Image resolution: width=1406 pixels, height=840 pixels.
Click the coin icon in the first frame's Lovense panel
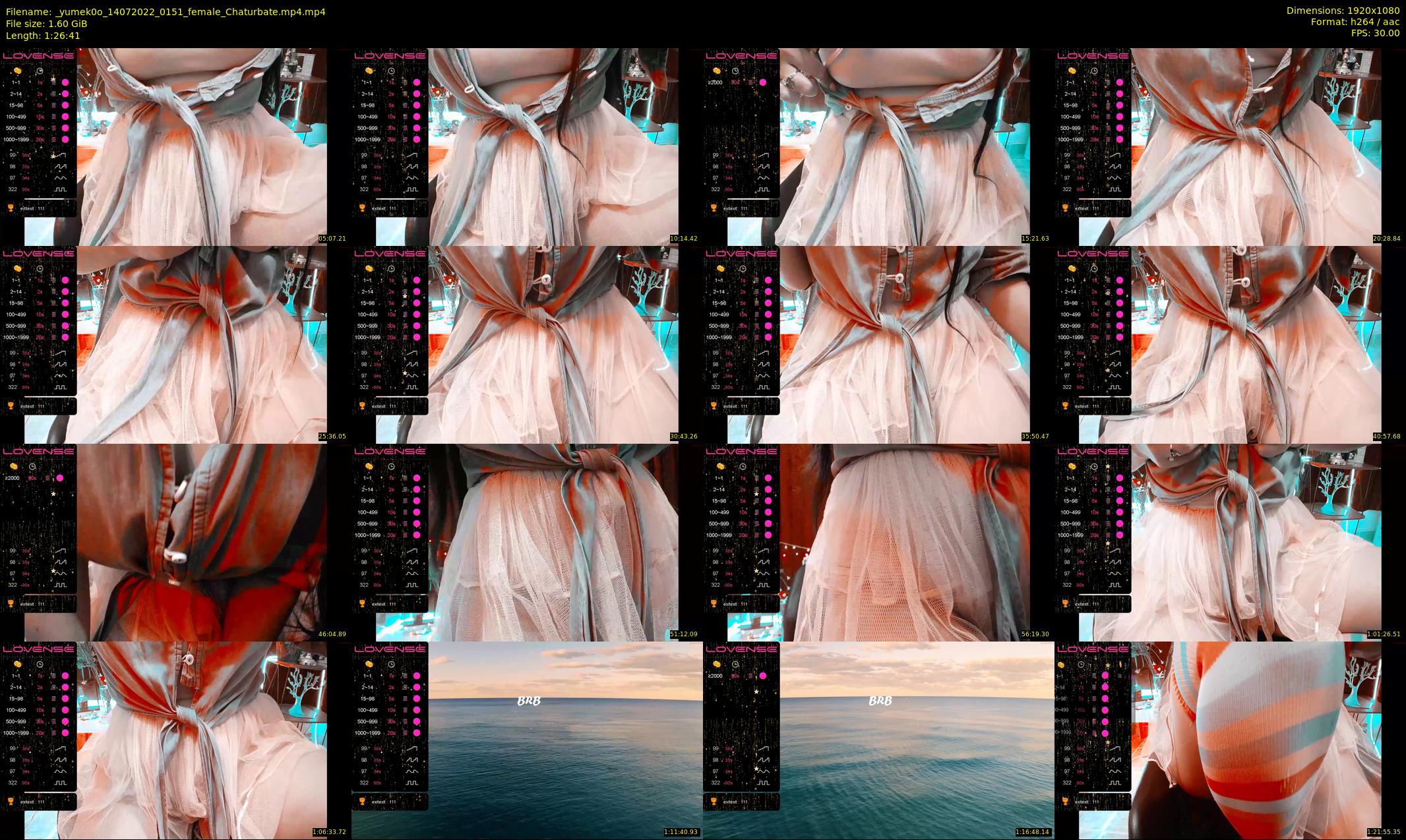[18, 71]
